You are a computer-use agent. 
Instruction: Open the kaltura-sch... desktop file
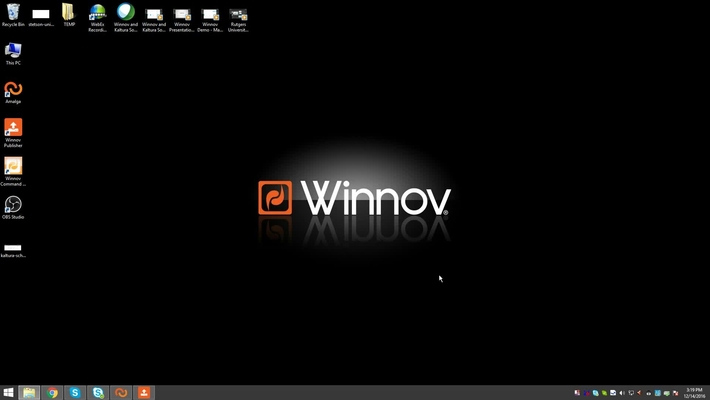pos(13,251)
